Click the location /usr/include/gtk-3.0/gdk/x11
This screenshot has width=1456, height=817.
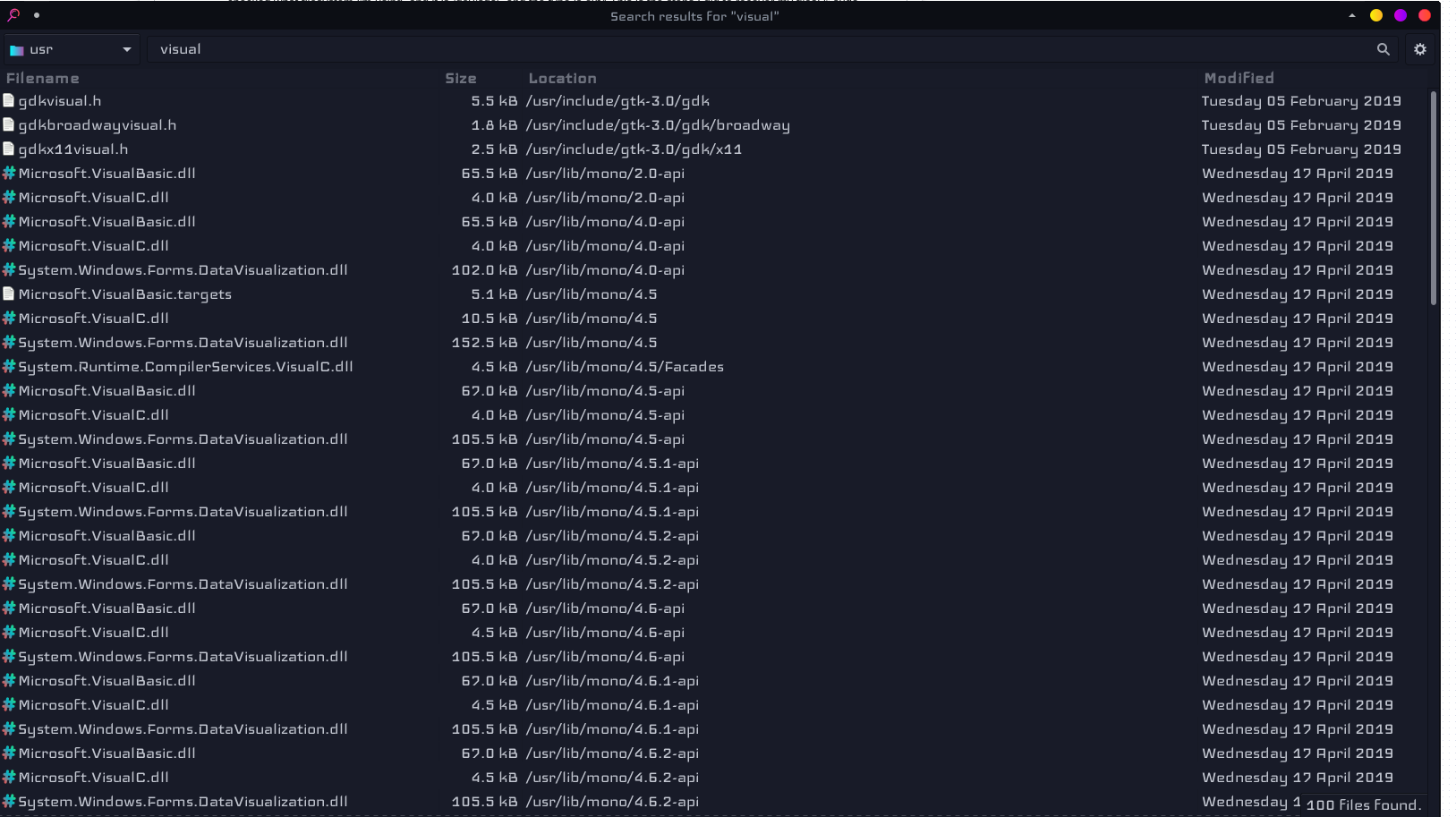coord(634,149)
